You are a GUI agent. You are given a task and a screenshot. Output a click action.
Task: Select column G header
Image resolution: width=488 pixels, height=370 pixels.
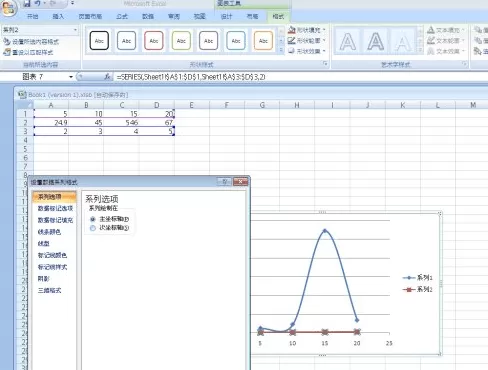(262, 105)
